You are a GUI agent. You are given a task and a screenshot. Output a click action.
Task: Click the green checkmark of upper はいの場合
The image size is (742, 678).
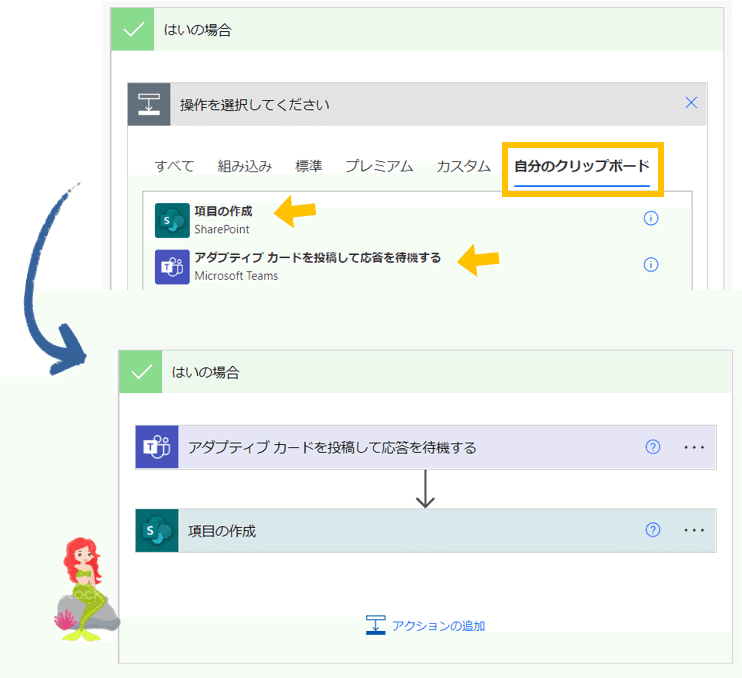point(132,29)
